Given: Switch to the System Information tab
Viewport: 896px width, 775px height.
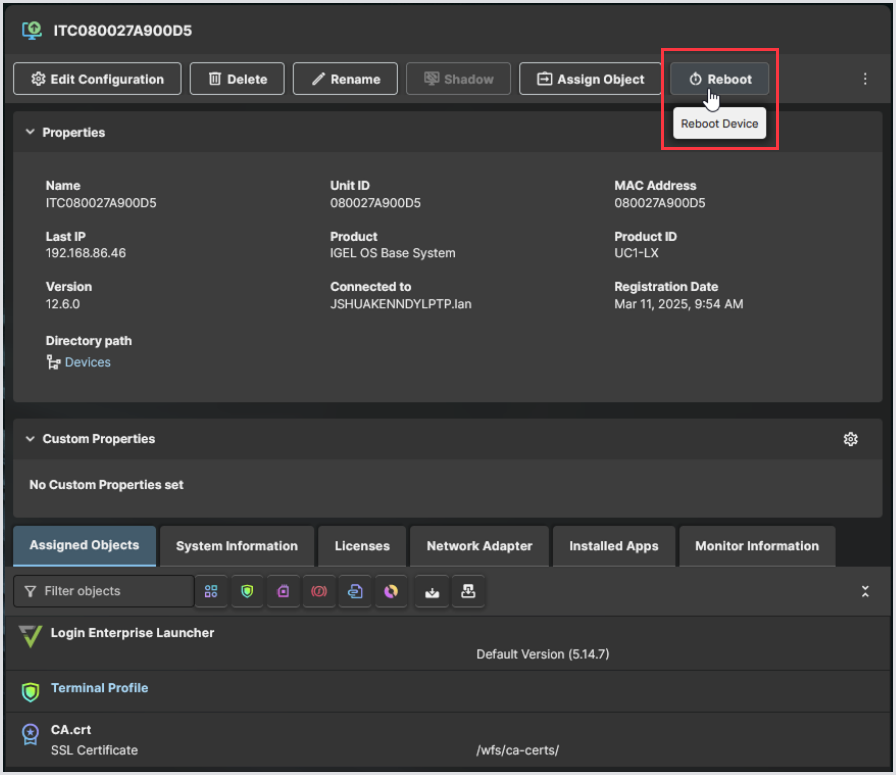Looking at the screenshot, I should [237, 546].
